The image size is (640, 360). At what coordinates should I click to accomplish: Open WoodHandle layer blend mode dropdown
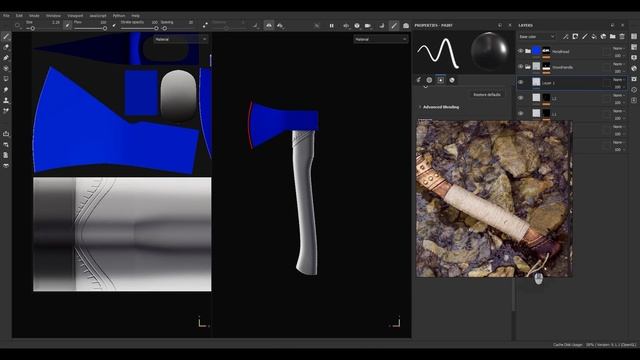click(619, 64)
